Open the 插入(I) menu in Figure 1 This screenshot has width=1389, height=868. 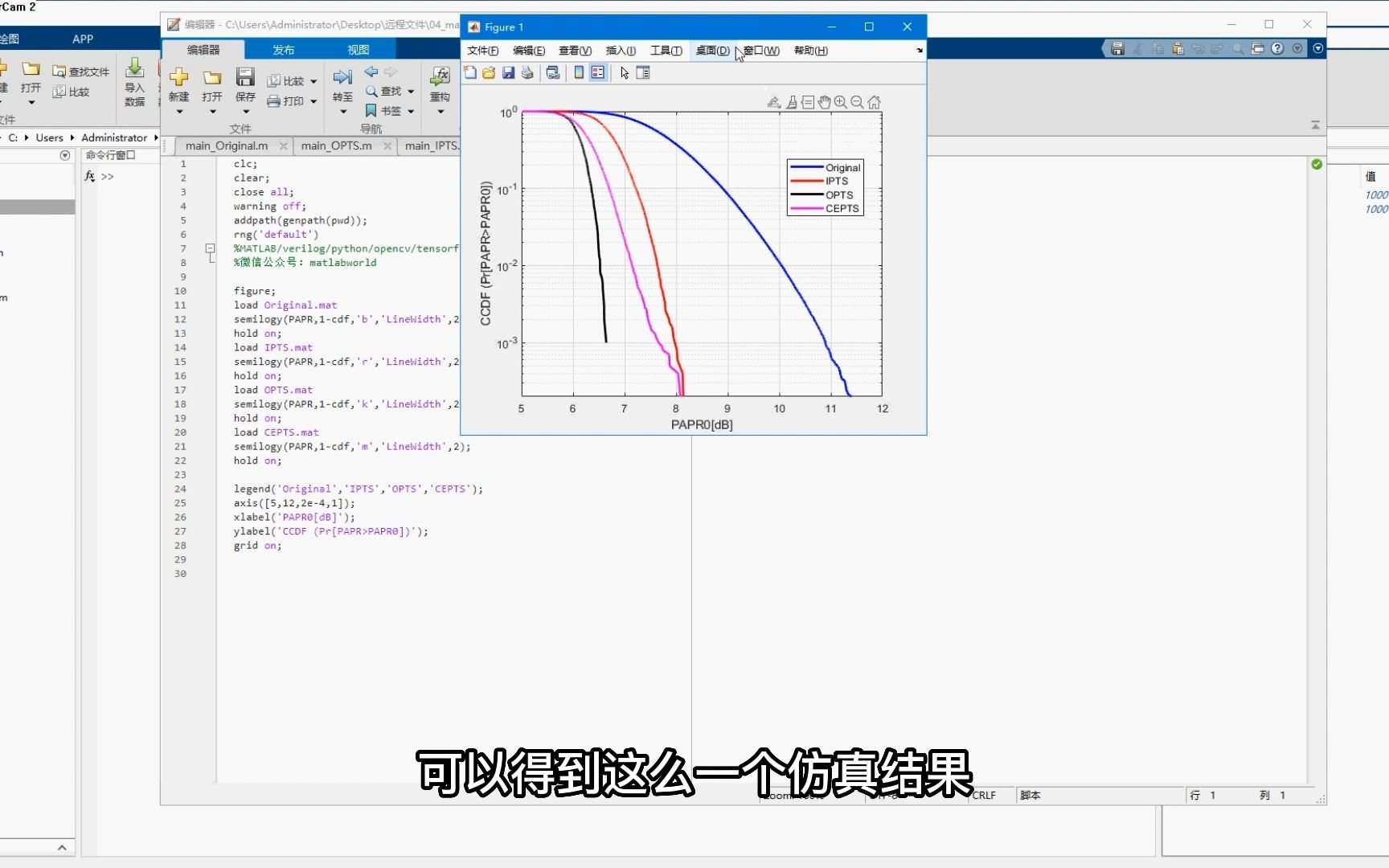tap(621, 51)
